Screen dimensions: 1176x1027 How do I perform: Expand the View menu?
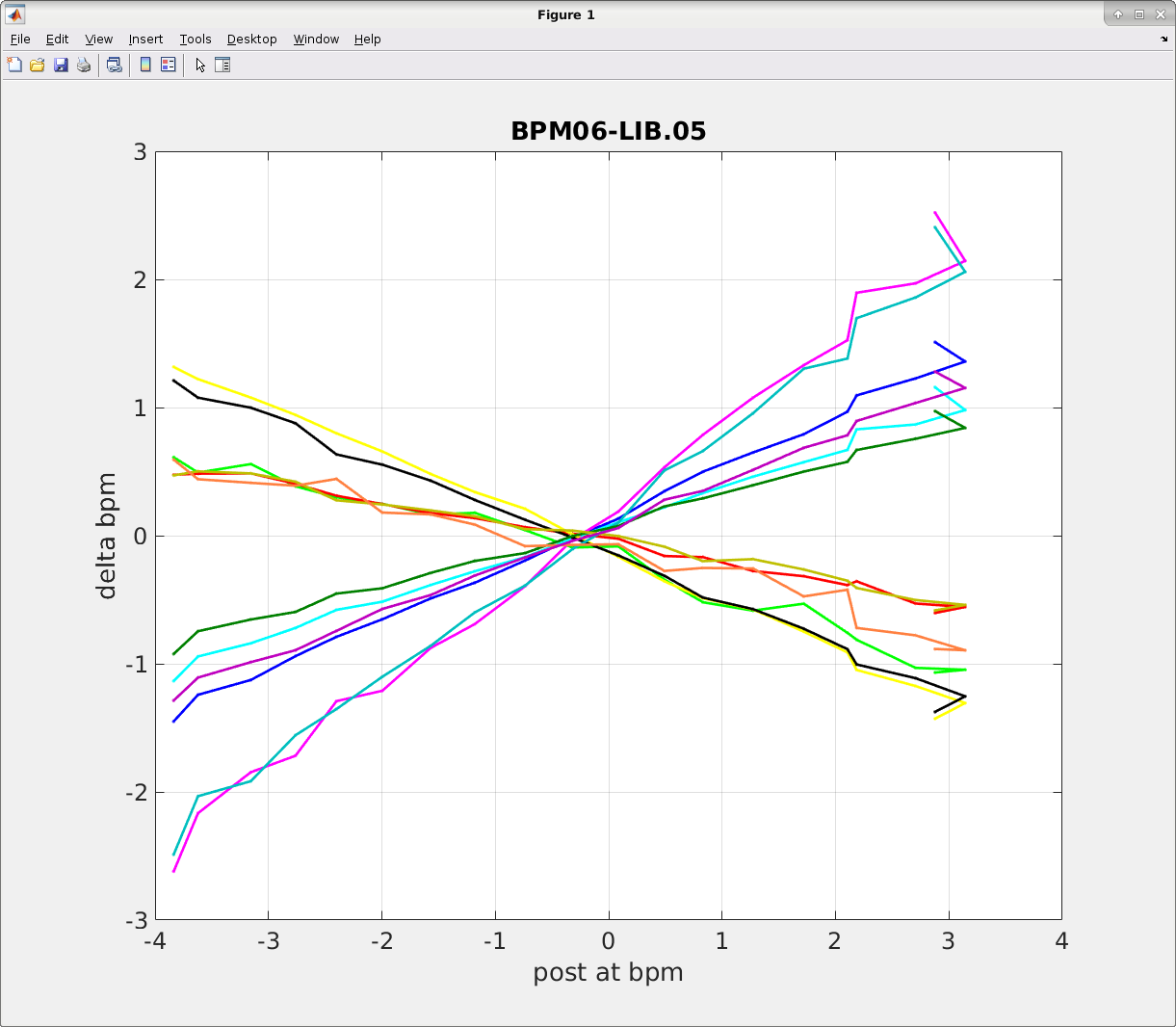(98, 39)
